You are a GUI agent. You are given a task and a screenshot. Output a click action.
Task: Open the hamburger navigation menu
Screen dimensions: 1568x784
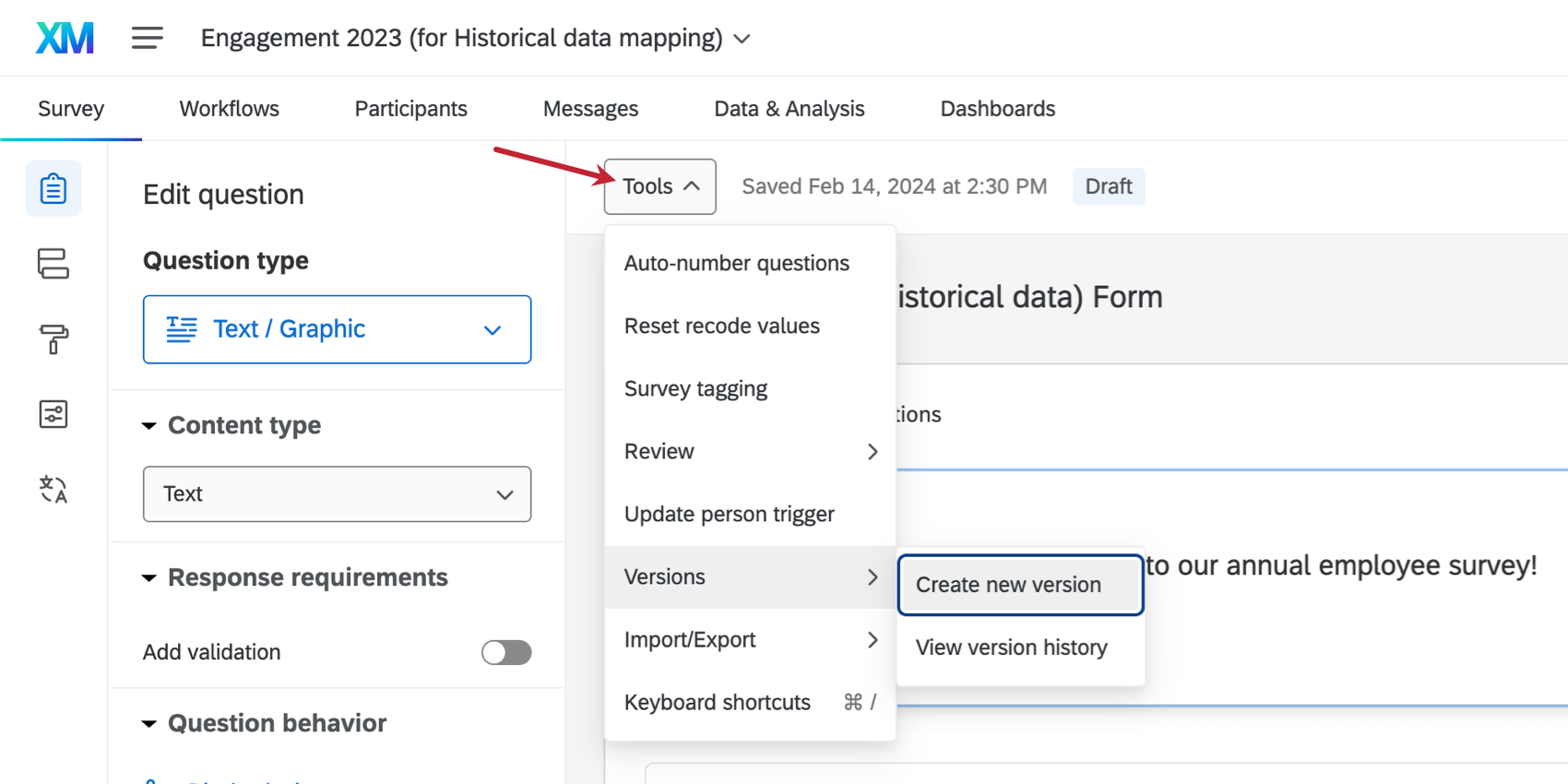147,38
